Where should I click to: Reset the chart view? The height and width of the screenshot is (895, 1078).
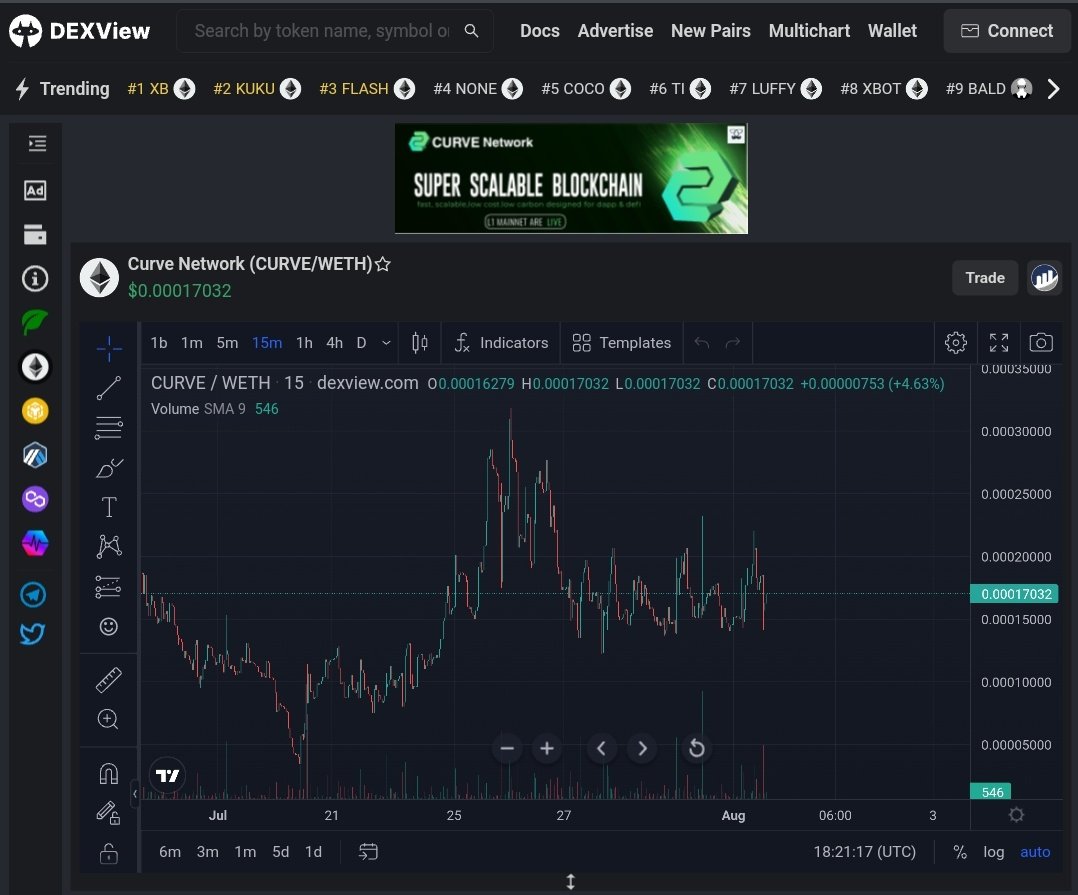(x=696, y=749)
